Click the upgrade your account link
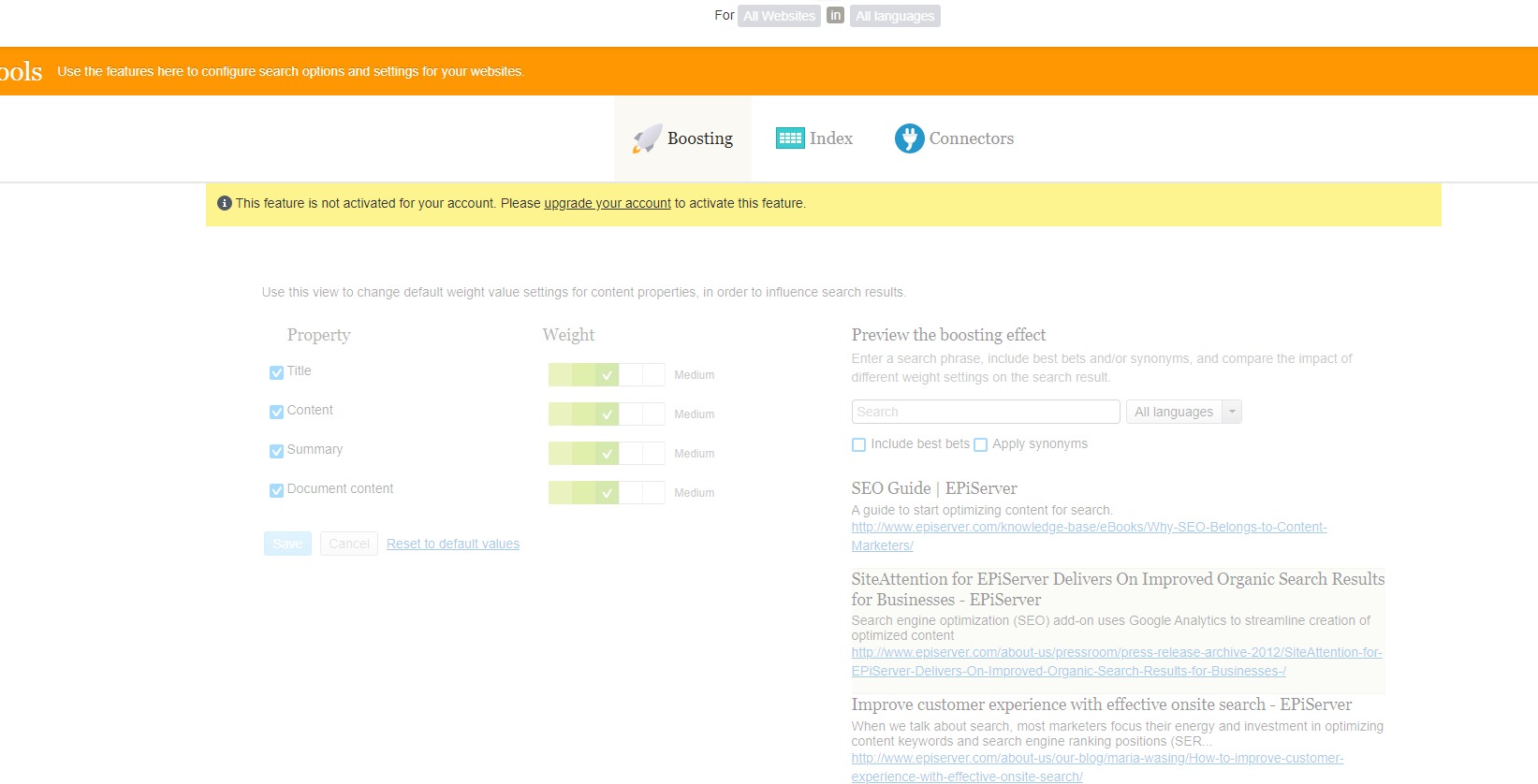1538x784 pixels. pyautogui.click(x=608, y=203)
